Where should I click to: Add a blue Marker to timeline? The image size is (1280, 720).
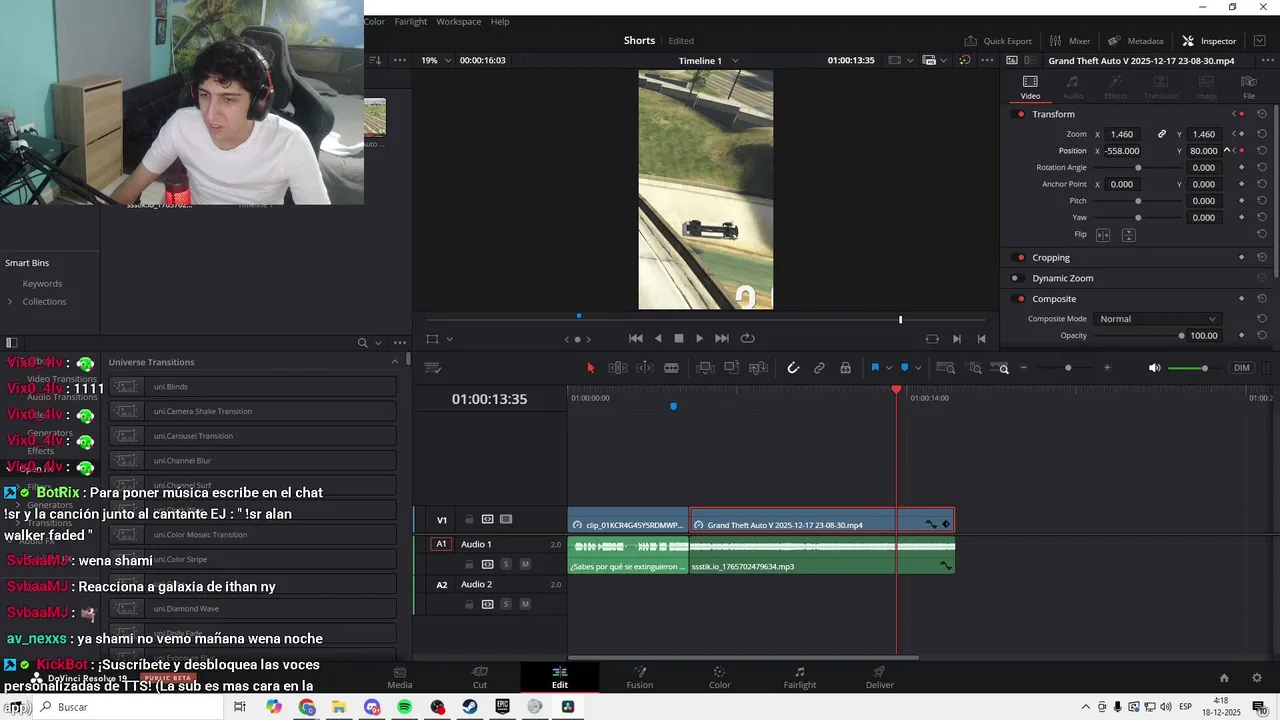click(x=905, y=368)
